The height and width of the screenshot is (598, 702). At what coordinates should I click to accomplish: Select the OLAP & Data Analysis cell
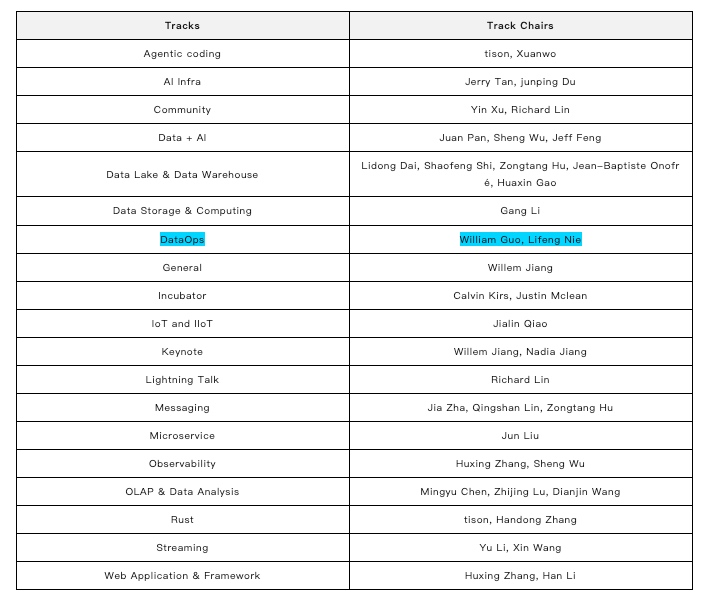coord(182,492)
